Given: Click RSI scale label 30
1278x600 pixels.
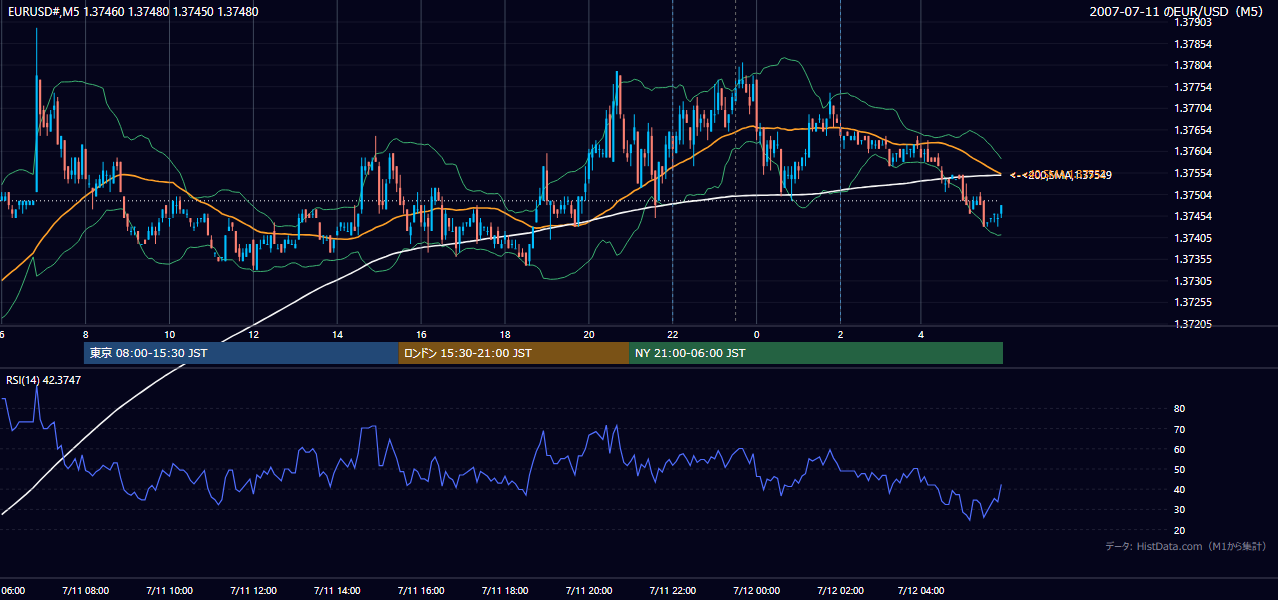Looking at the screenshot, I should [x=1179, y=510].
